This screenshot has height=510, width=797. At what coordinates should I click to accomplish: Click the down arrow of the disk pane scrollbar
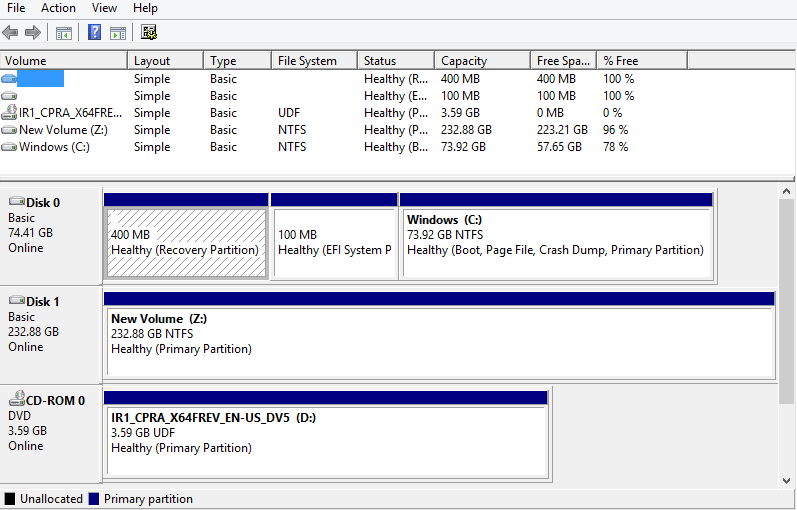point(787,480)
